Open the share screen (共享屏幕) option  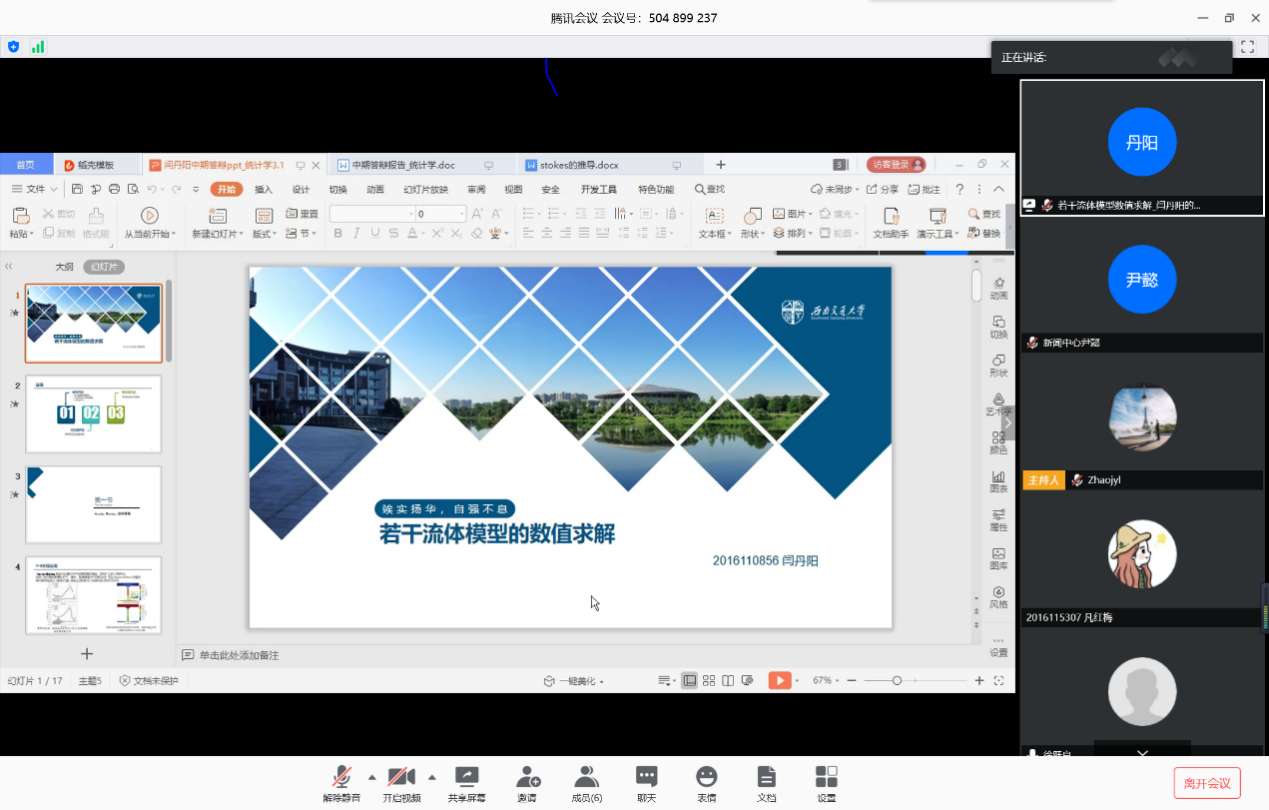click(466, 778)
